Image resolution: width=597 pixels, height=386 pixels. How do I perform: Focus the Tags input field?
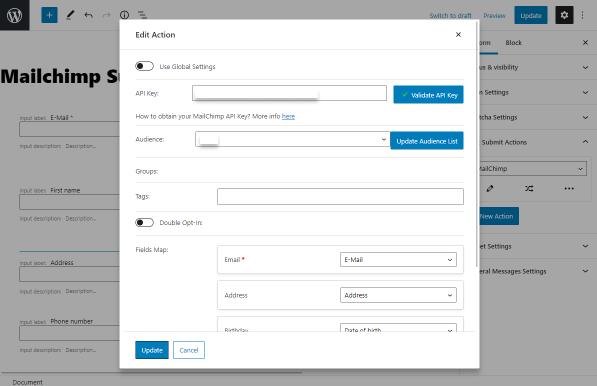340,196
